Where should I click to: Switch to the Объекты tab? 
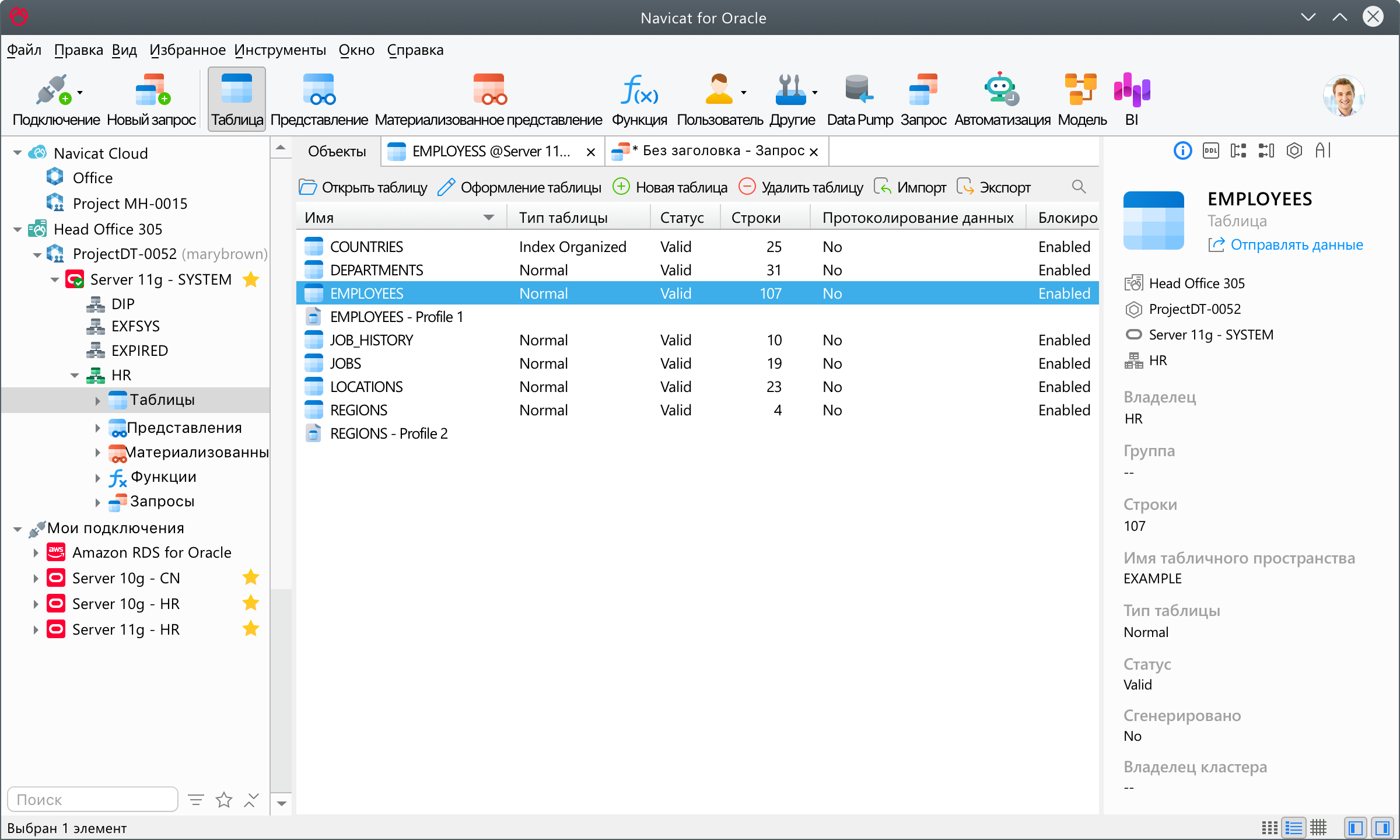coord(337,152)
